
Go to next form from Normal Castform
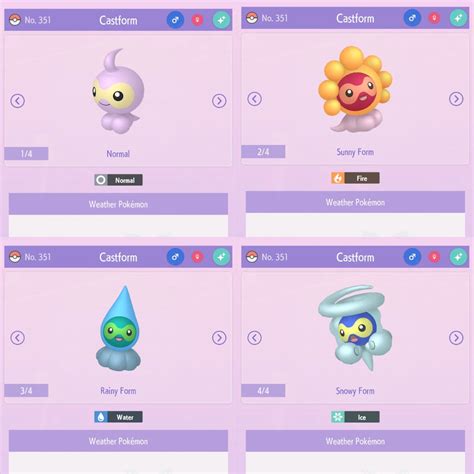point(219,101)
